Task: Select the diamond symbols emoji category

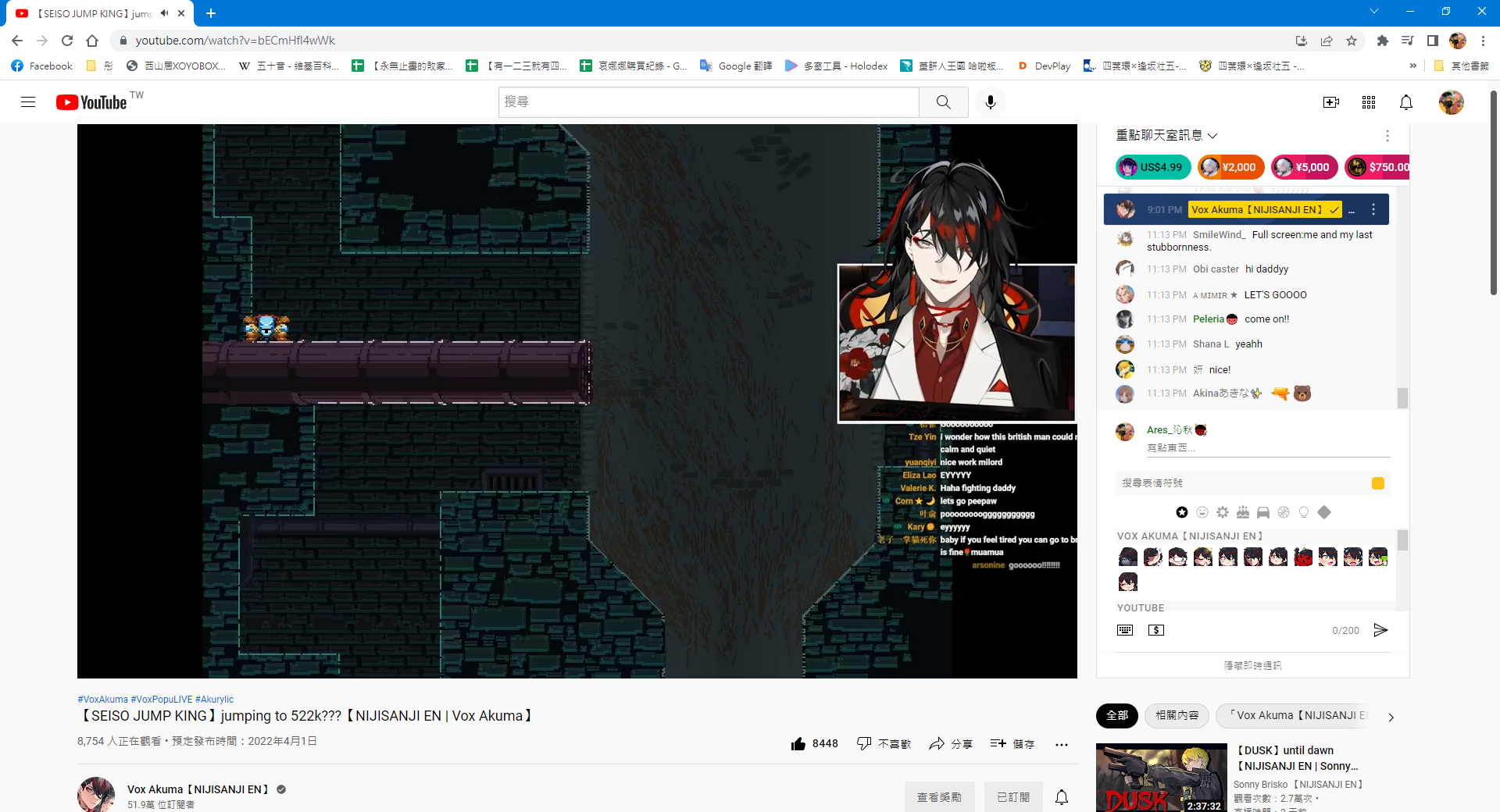Action: coord(1324,512)
